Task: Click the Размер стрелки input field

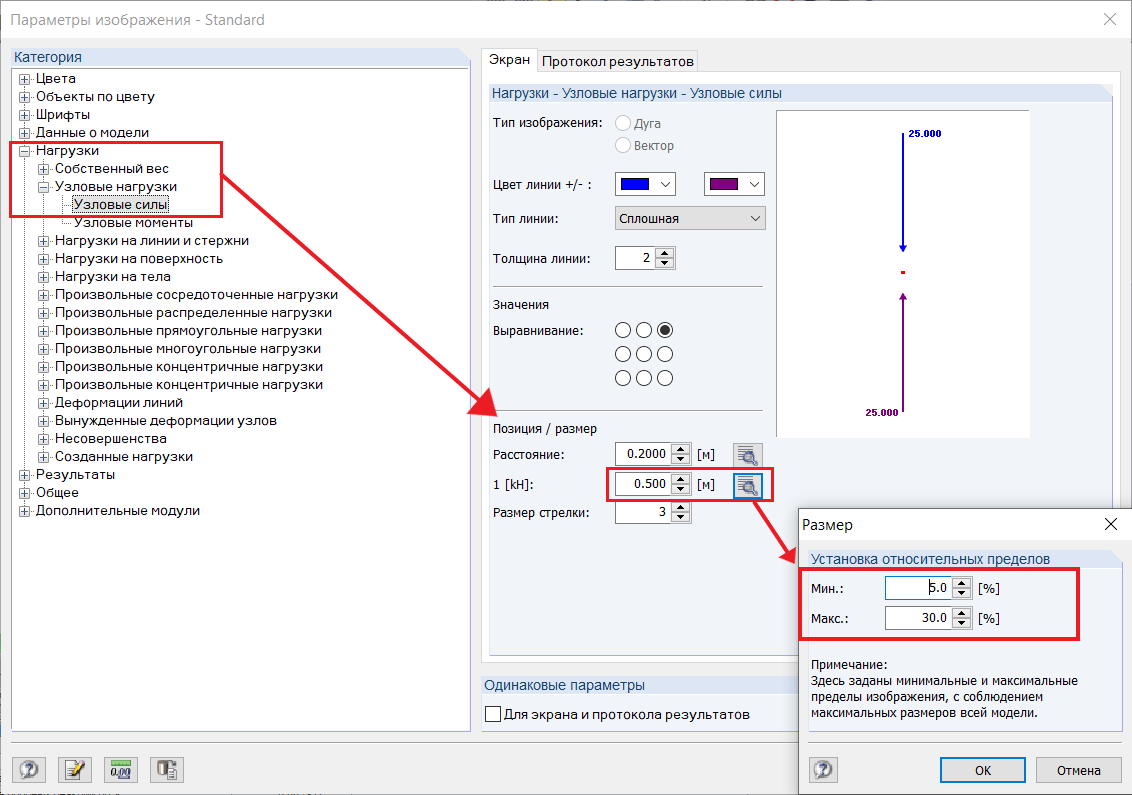Action: tap(643, 513)
